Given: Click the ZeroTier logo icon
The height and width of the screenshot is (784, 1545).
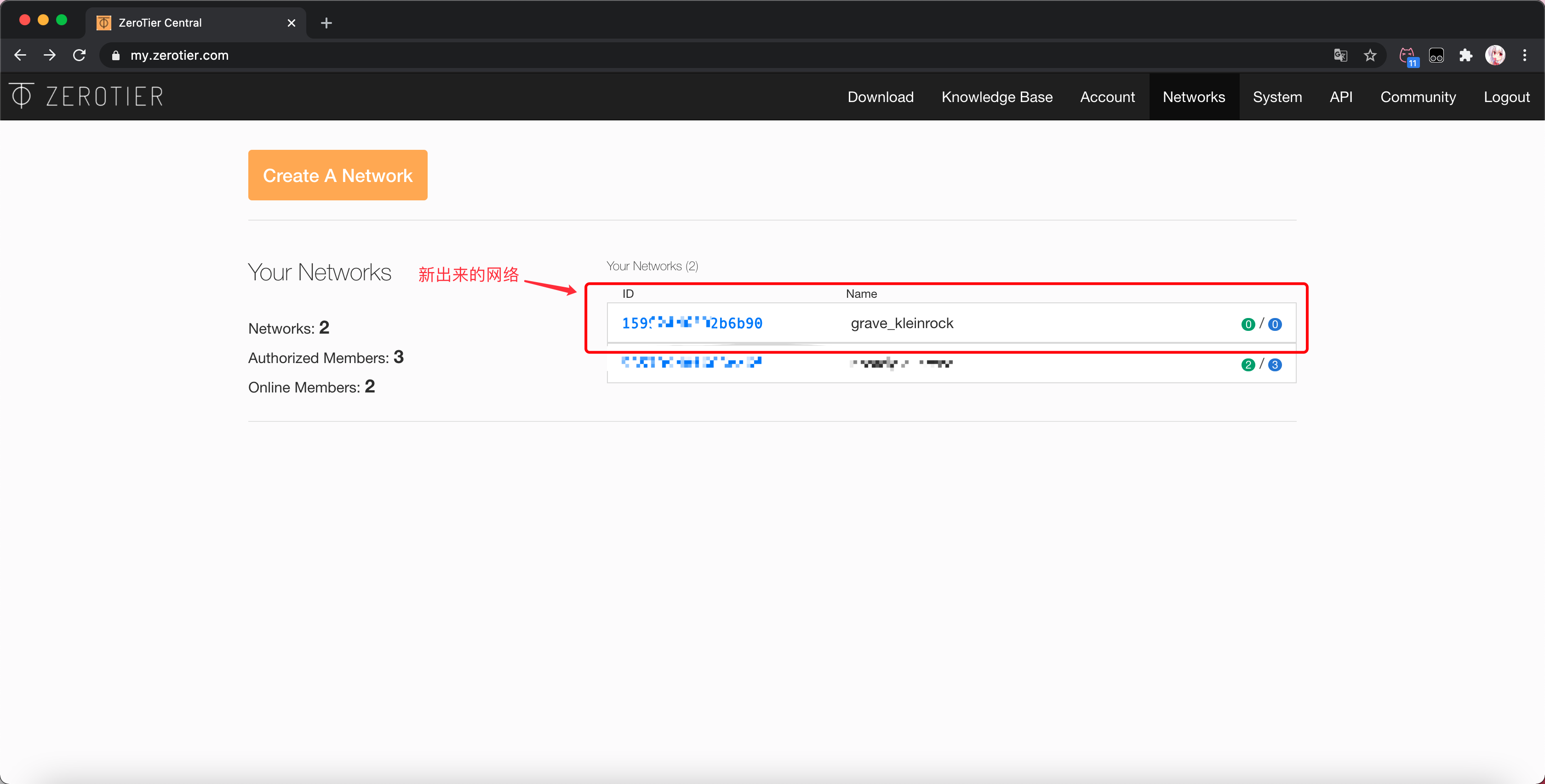Looking at the screenshot, I should click(22, 96).
